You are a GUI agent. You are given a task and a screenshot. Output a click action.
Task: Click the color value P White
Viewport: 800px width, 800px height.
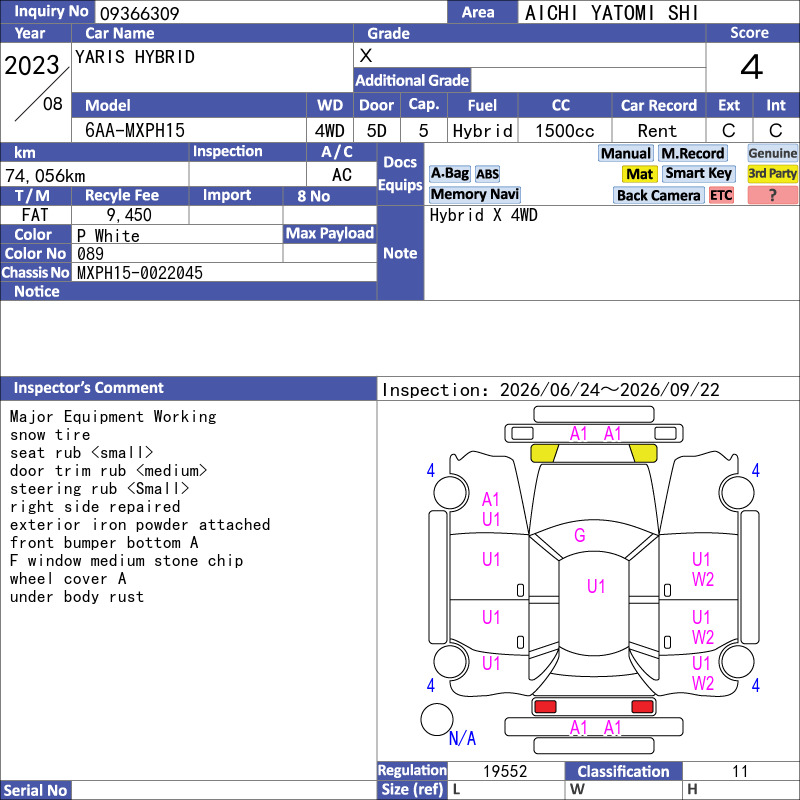(x=108, y=236)
